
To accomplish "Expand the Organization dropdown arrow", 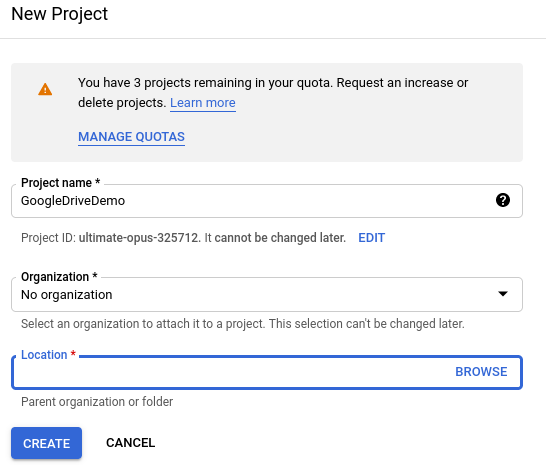I will pos(502,294).
